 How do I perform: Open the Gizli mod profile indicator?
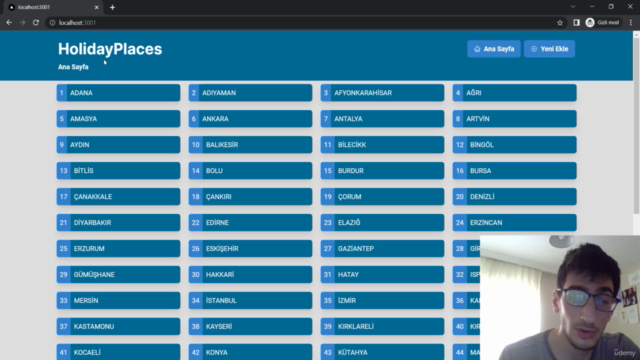point(602,22)
